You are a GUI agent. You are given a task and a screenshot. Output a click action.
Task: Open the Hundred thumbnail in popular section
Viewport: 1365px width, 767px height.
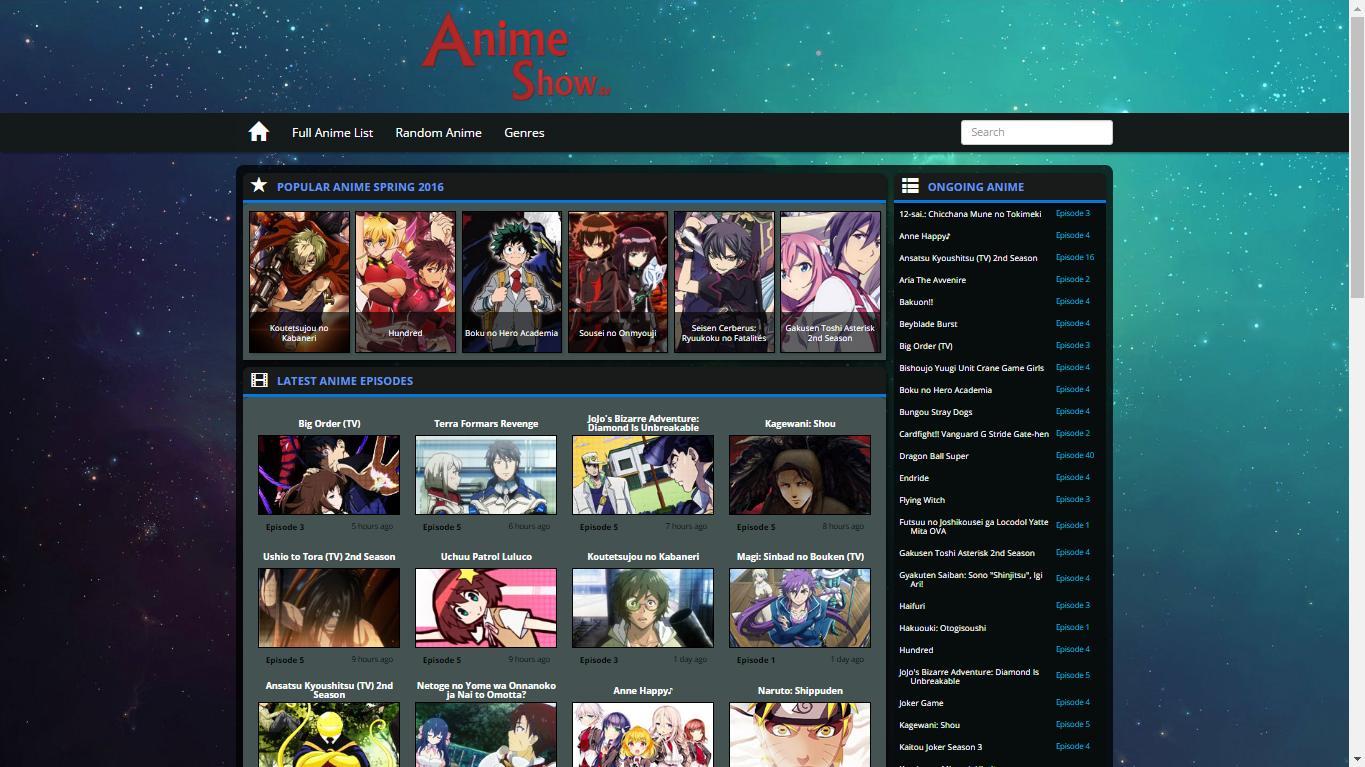(x=405, y=281)
